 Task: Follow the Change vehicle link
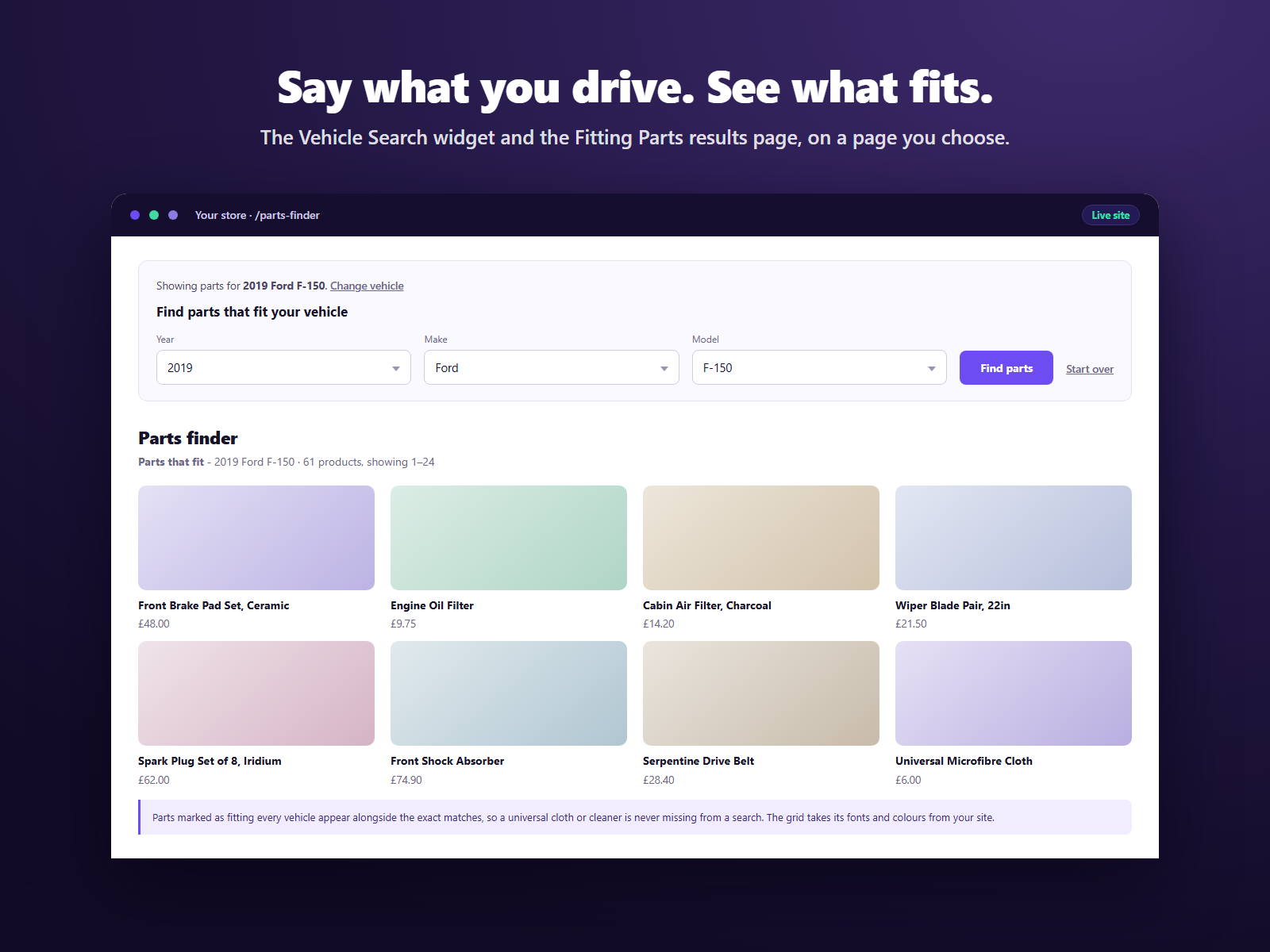tap(367, 286)
